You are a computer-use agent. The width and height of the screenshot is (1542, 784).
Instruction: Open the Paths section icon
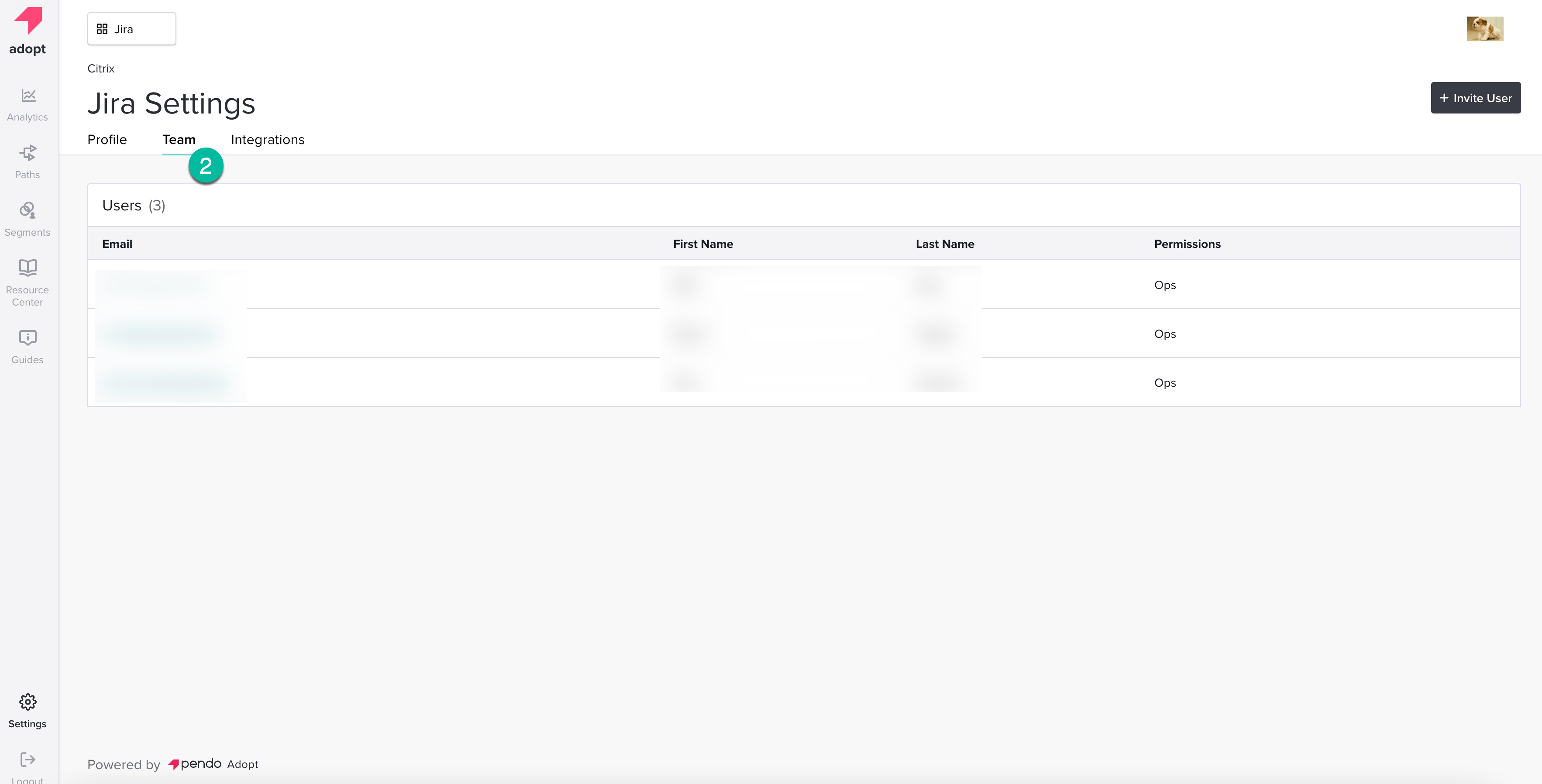(x=28, y=153)
